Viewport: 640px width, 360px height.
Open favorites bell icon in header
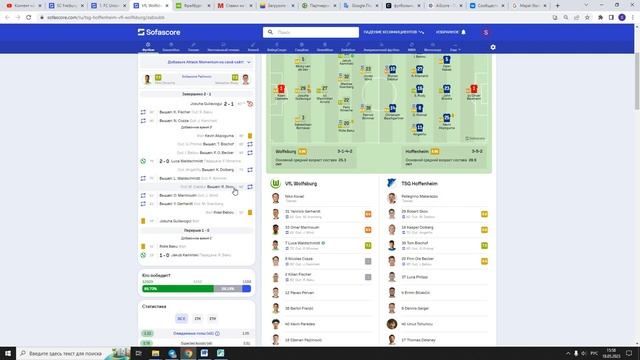pyautogui.click(x=463, y=32)
